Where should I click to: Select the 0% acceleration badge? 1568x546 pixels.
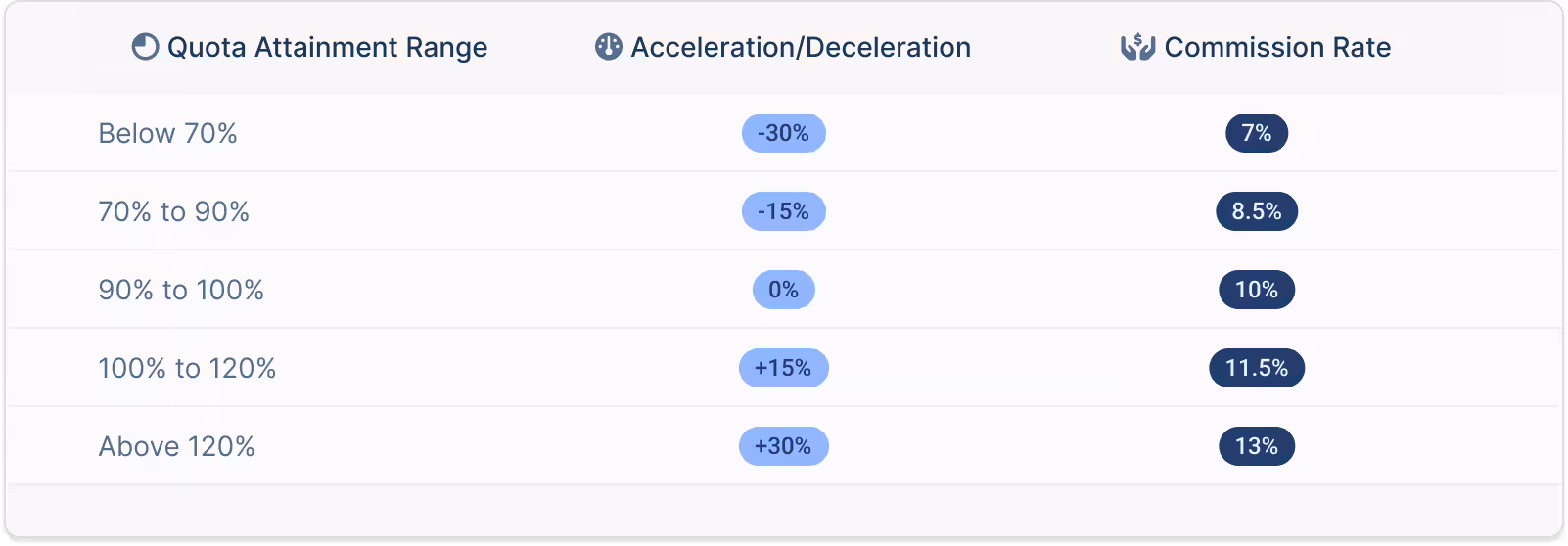click(x=783, y=290)
